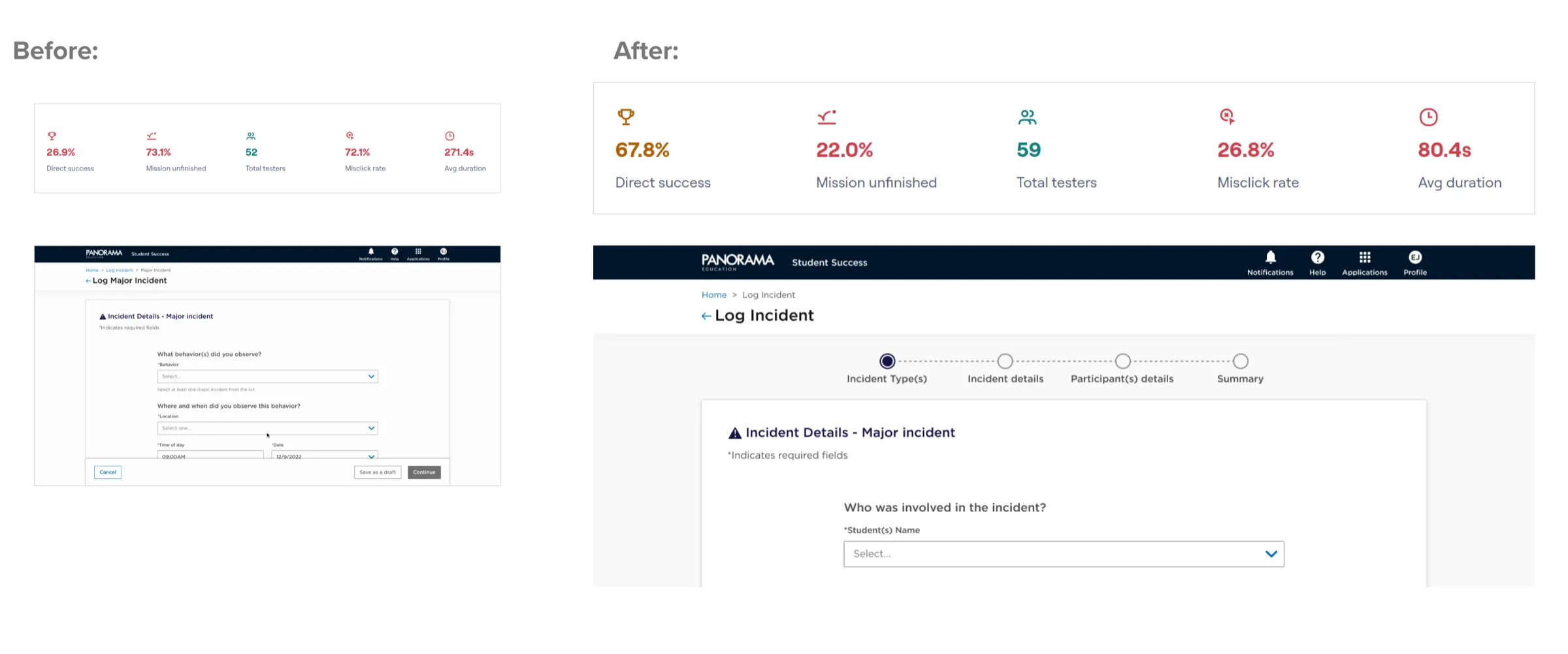Click Profile avatar in the Before panel
Image resolution: width=1568 pixels, height=654 pixels.
tap(443, 251)
